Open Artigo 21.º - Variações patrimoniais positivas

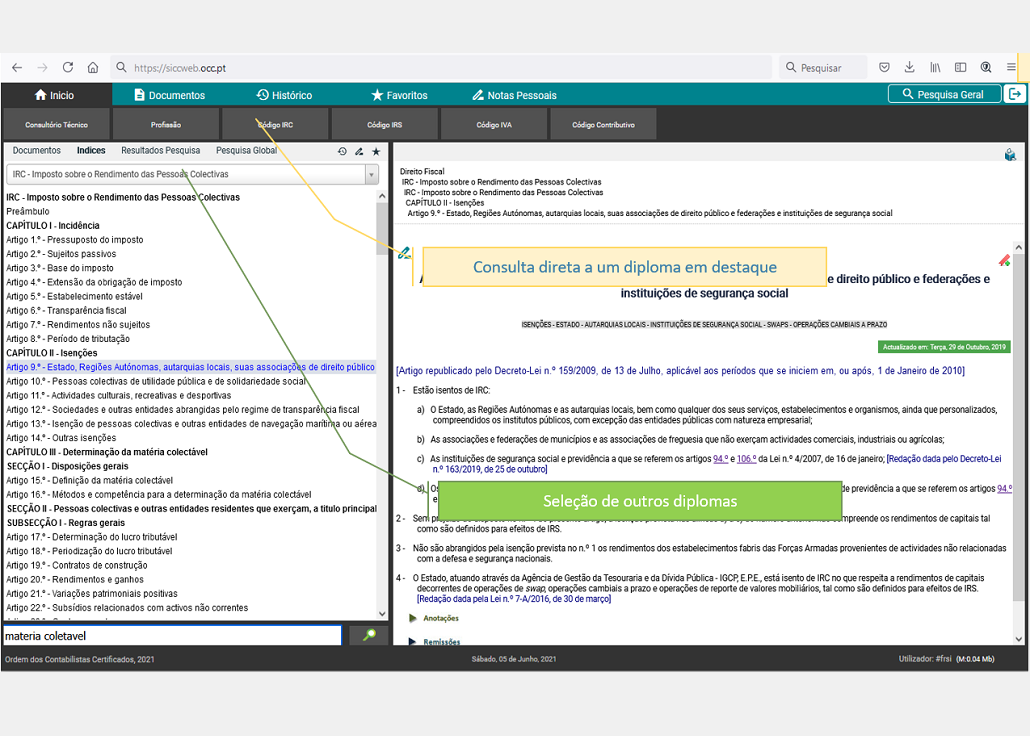click(92, 593)
